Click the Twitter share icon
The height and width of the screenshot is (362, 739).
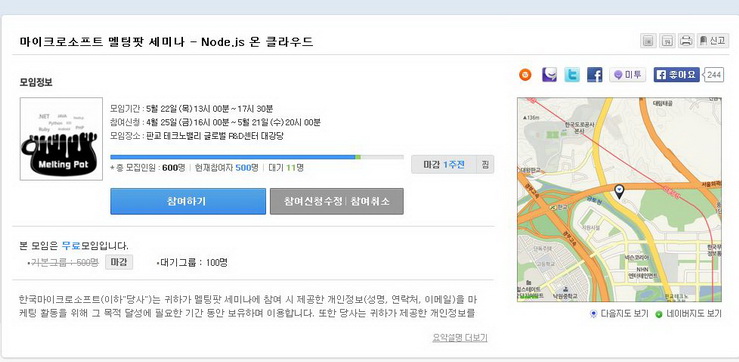572,74
